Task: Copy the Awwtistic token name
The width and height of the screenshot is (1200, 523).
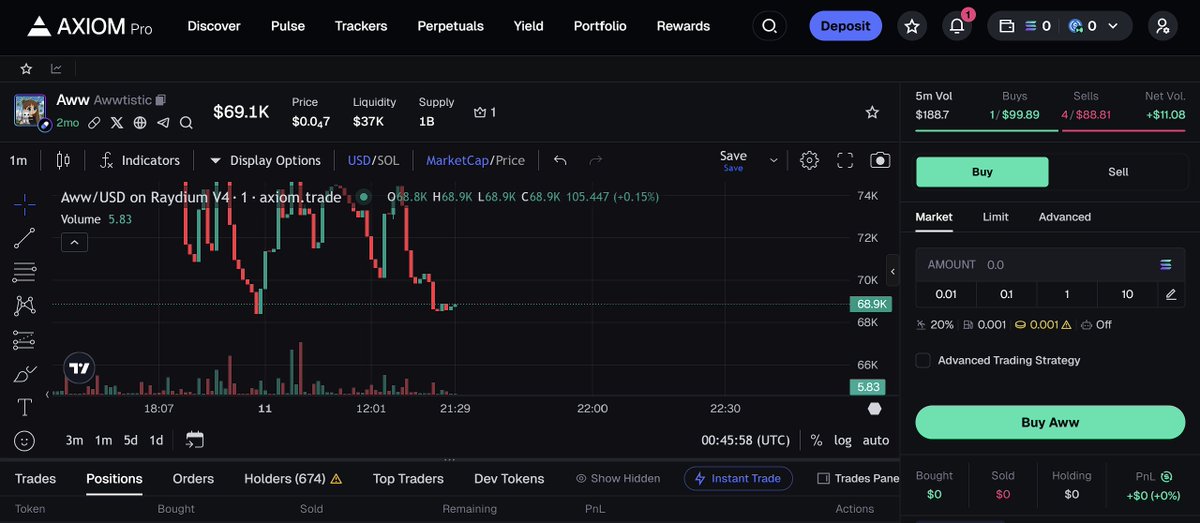Action: tap(161, 100)
